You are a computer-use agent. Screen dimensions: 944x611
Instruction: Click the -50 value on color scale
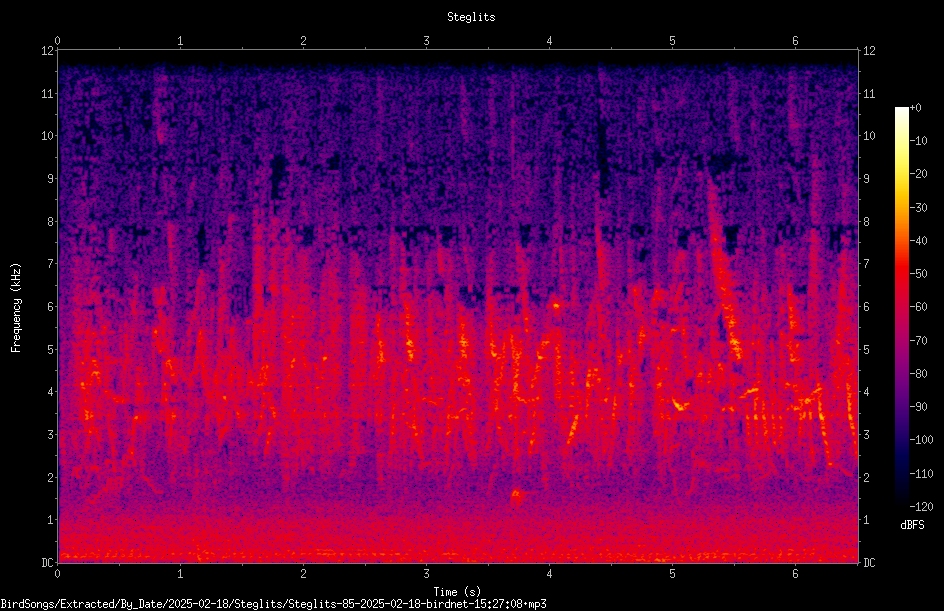click(x=918, y=273)
